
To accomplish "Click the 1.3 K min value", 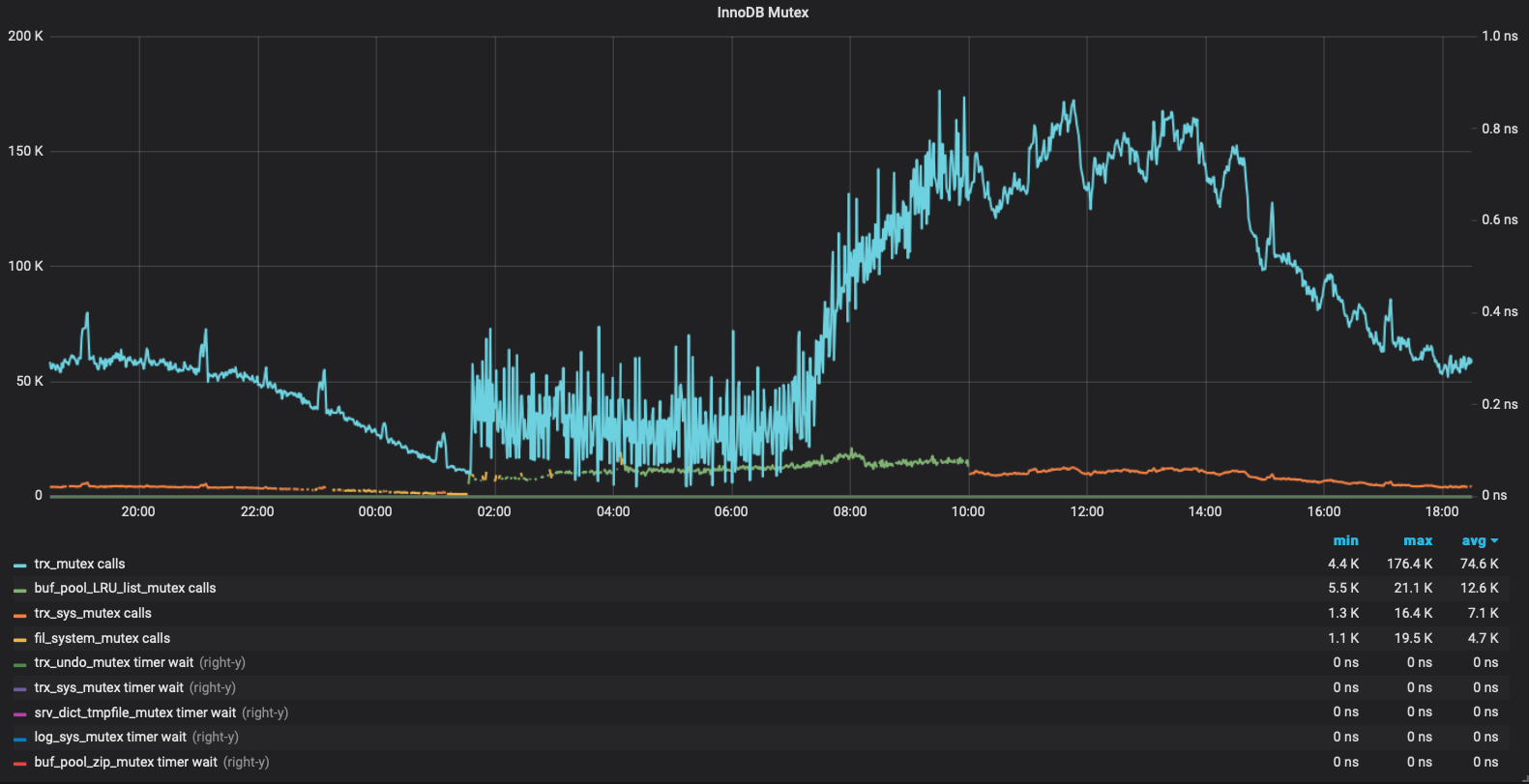I will (x=1343, y=613).
